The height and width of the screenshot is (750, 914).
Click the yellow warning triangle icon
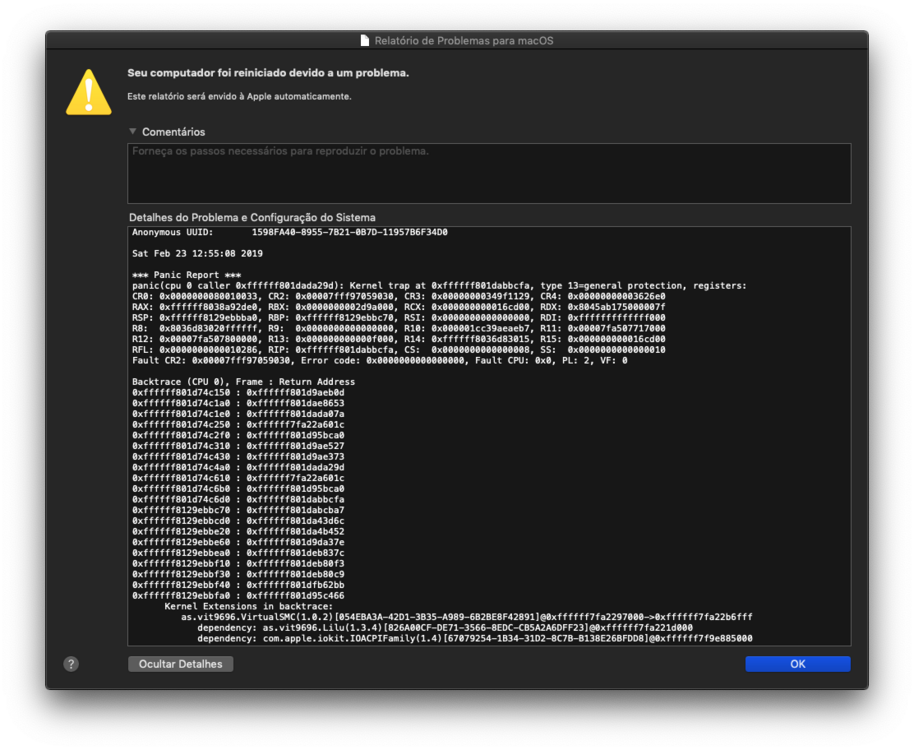[89, 92]
